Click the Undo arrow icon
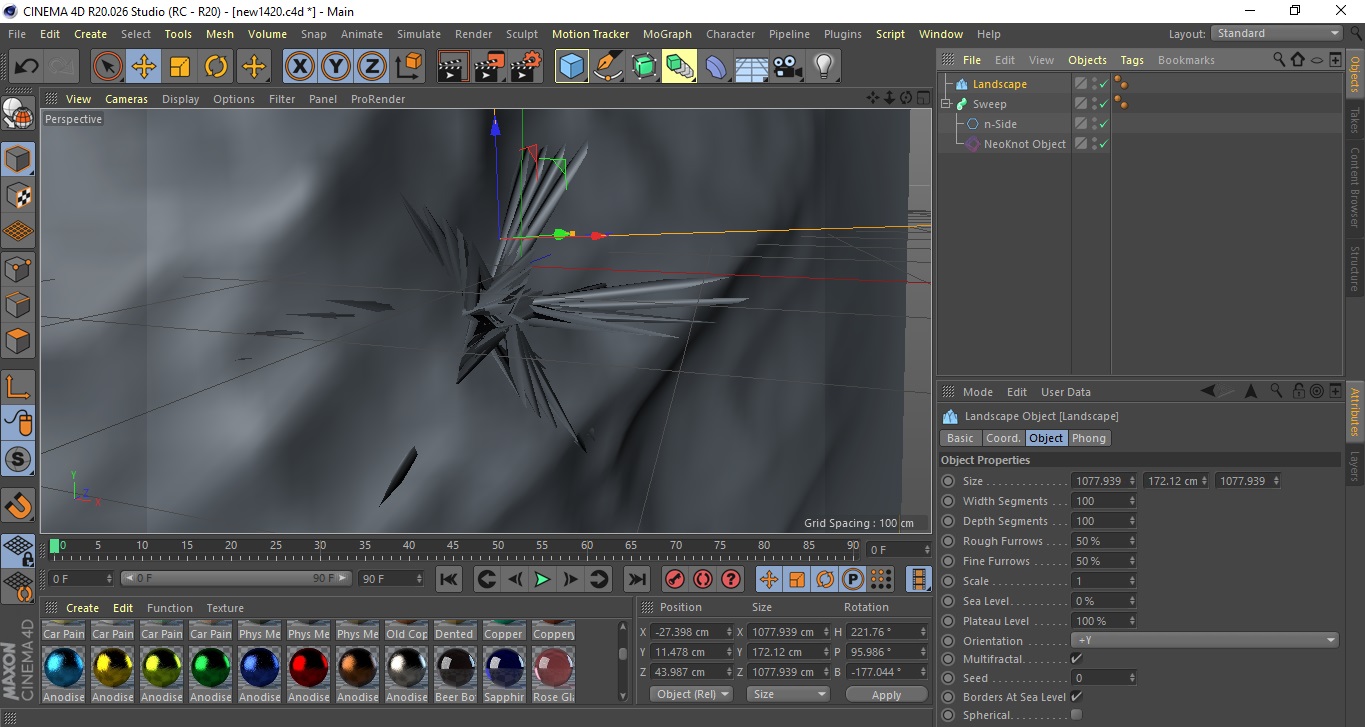 pyautogui.click(x=26, y=67)
